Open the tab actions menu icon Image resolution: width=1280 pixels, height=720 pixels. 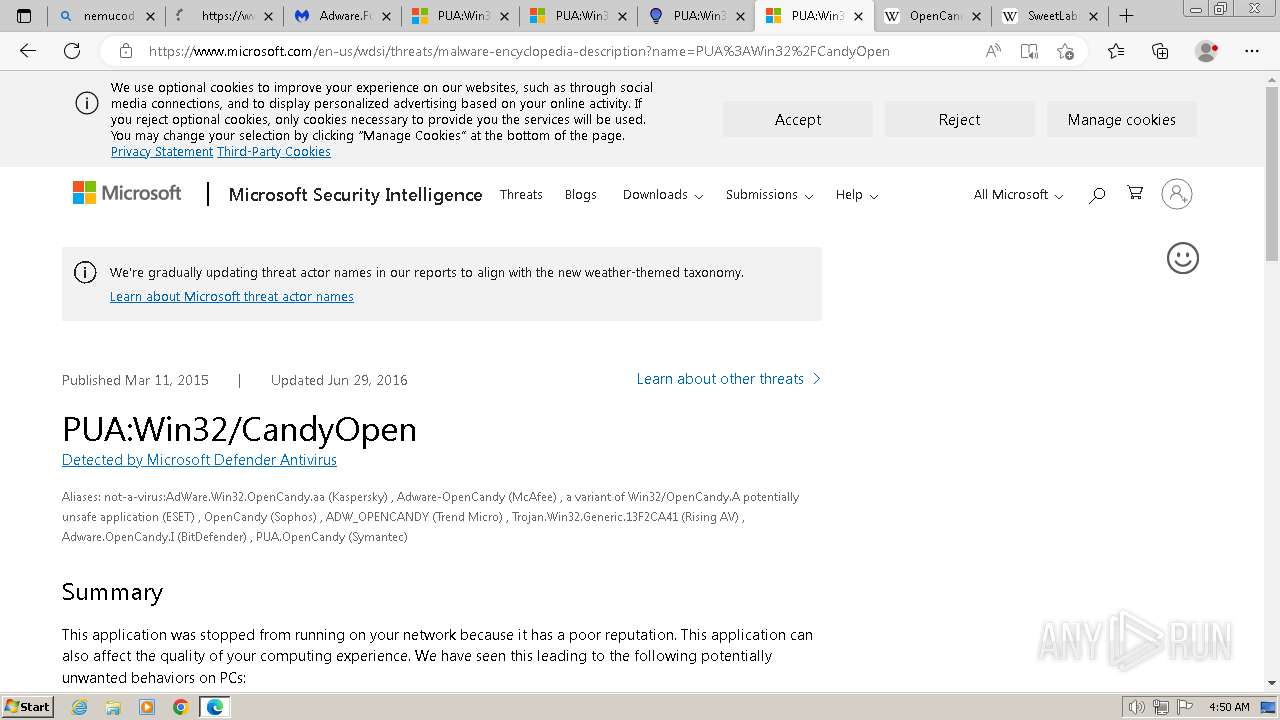tap(24, 16)
